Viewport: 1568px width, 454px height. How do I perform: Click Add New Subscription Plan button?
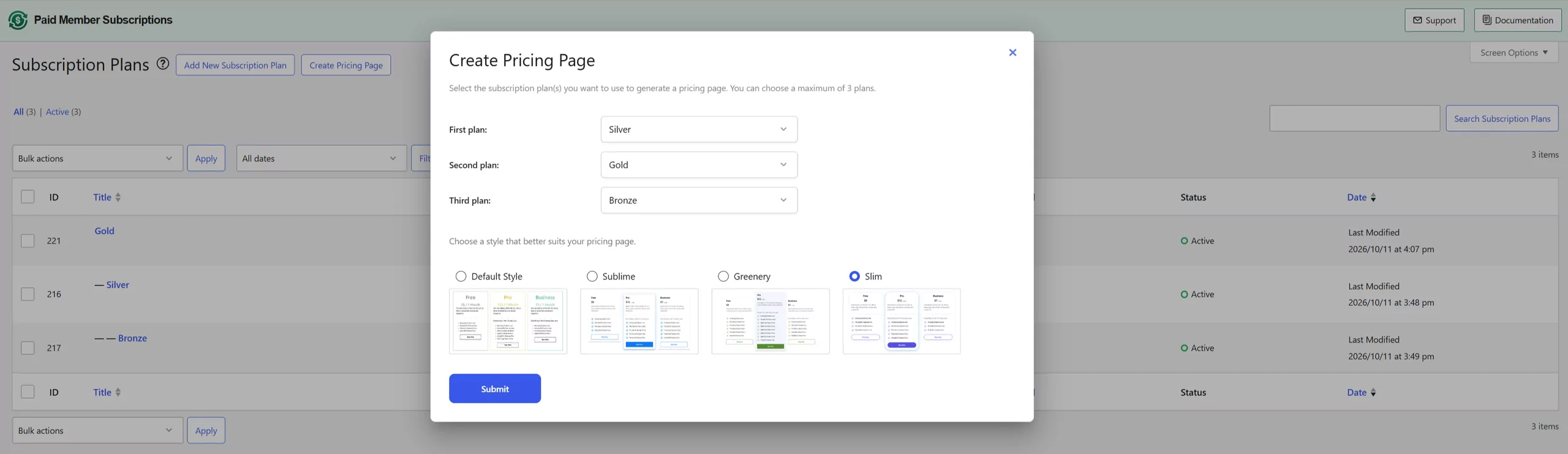pyautogui.click(x=235, y=65)
